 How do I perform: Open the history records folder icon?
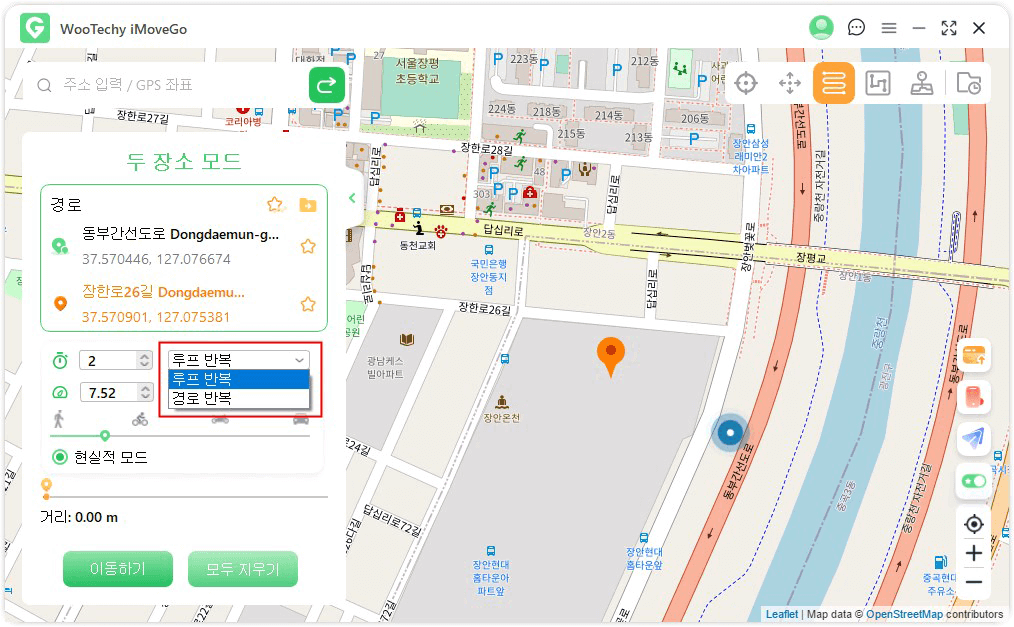point(968,84)
